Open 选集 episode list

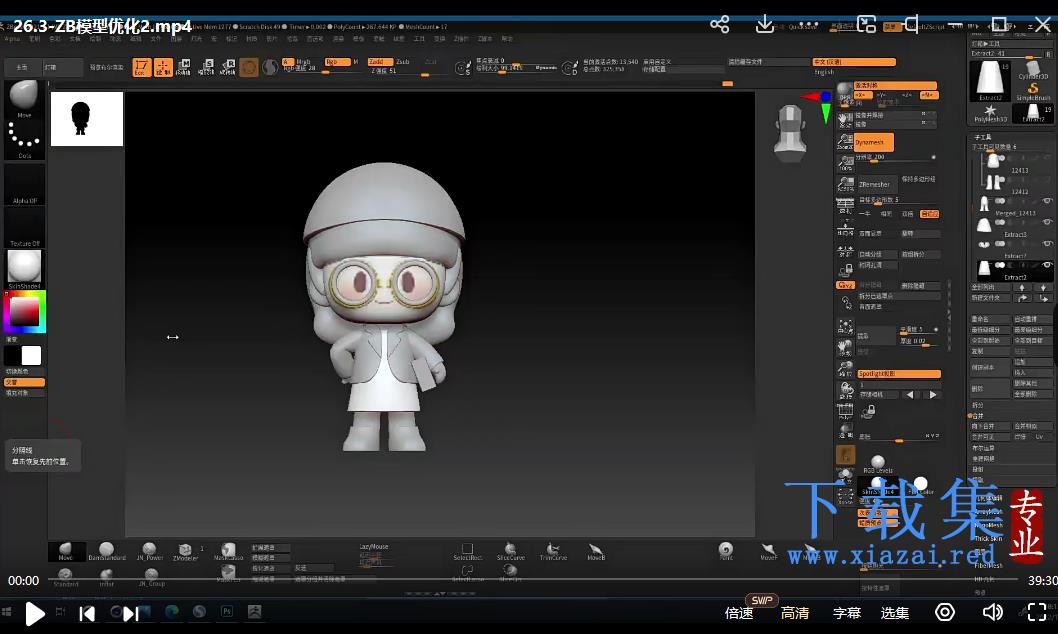(x=895, y=613)
